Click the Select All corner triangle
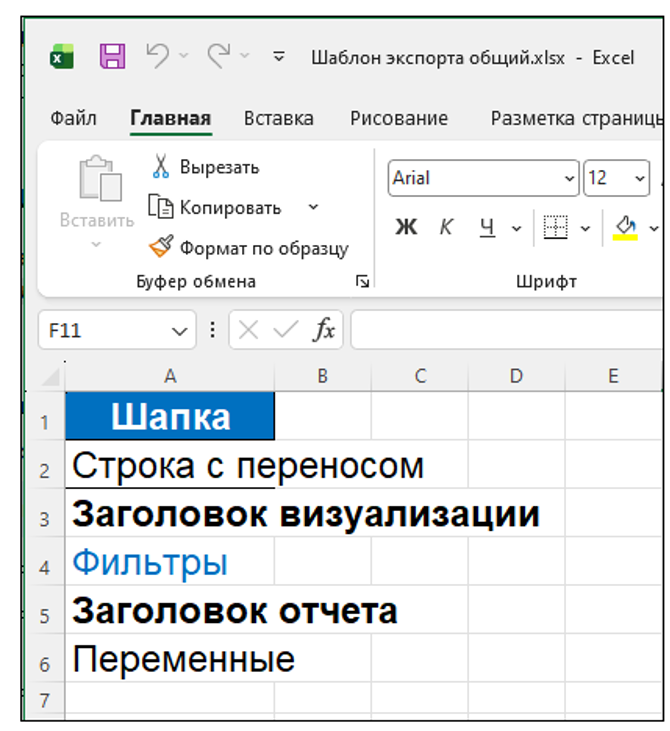Viewport: 670px width, 731px height. coord(50,377)
